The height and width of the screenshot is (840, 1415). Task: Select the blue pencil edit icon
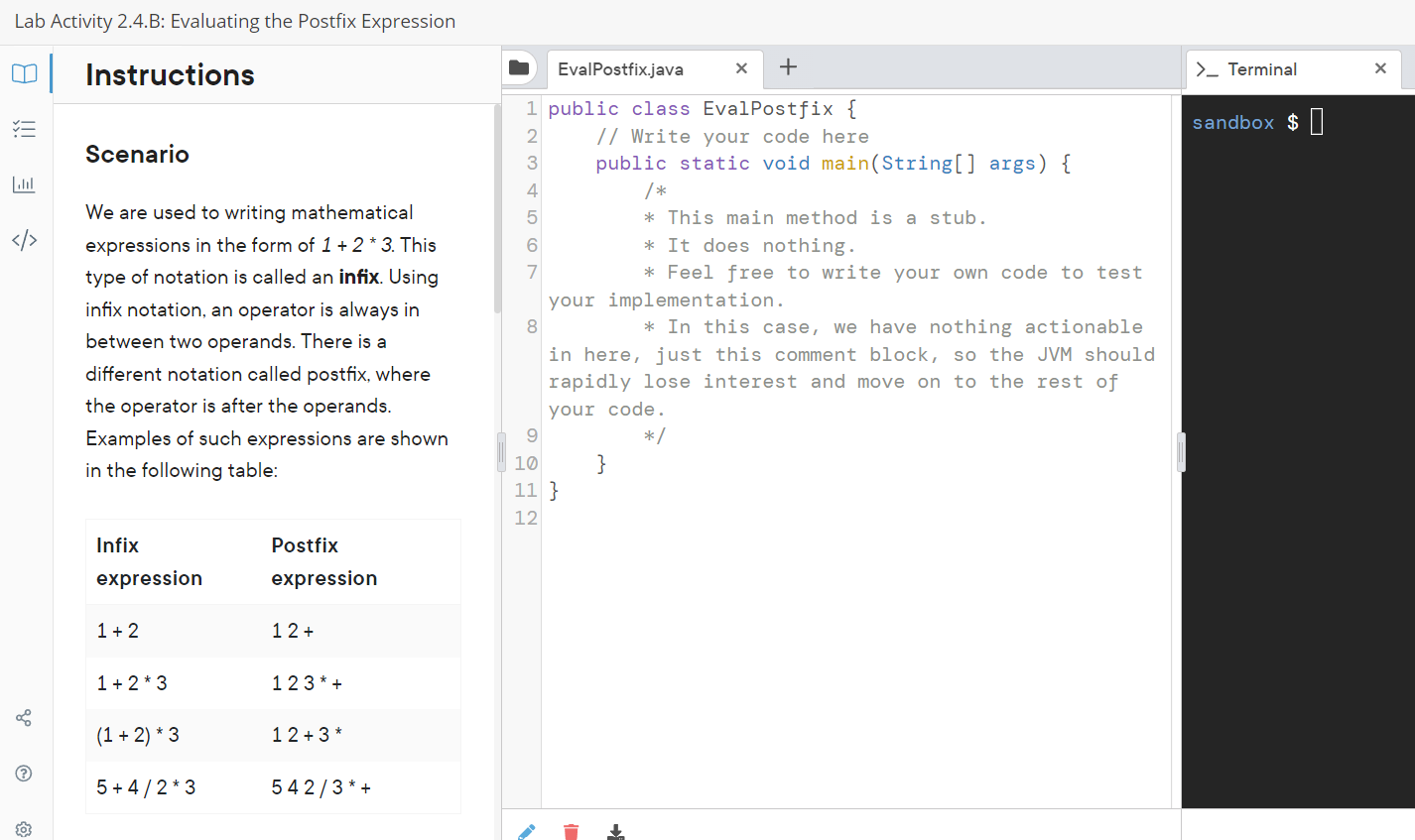[x=526, y=832]
